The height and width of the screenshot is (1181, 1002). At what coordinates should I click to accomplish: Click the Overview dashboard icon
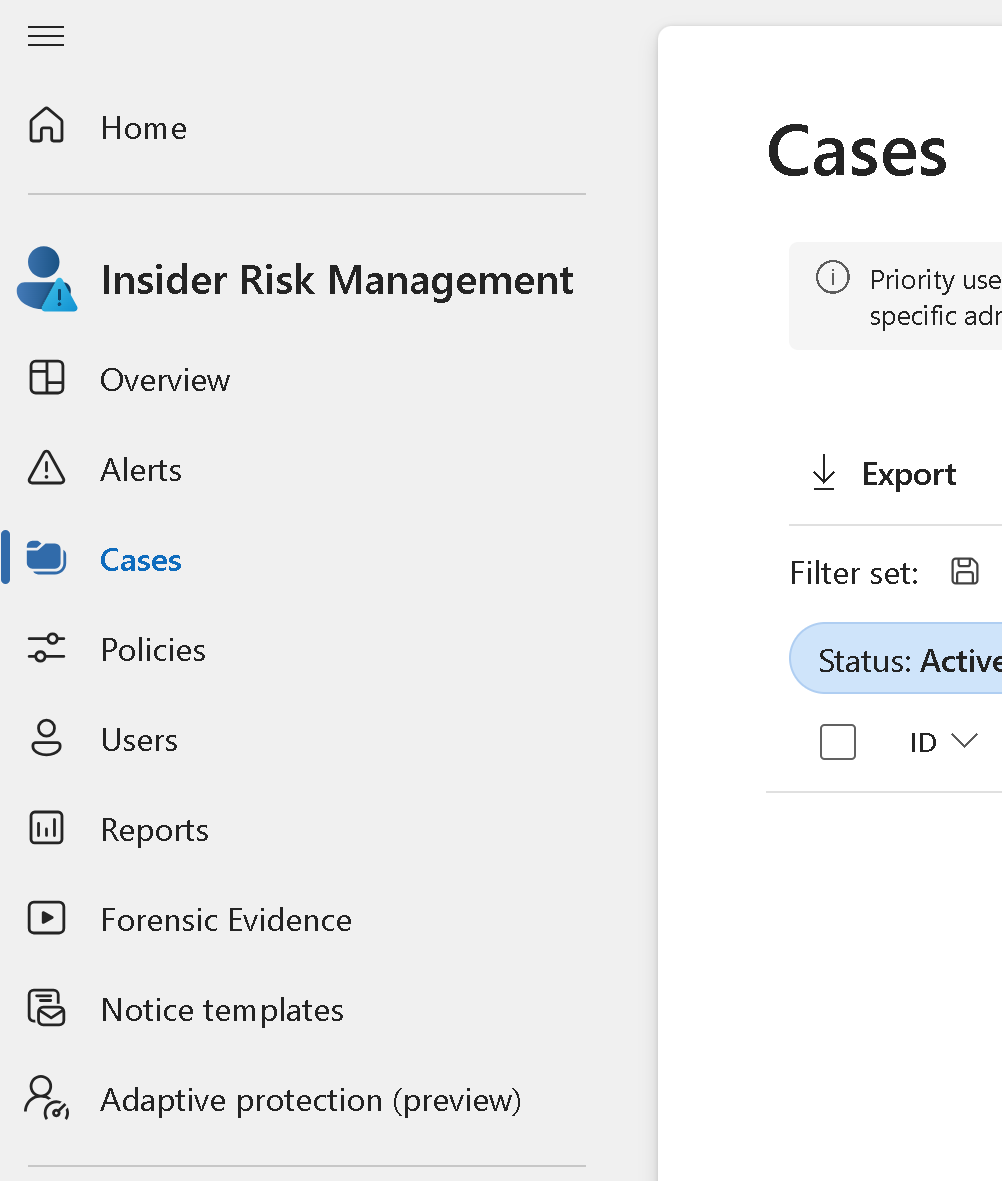(x=46, y=379)
